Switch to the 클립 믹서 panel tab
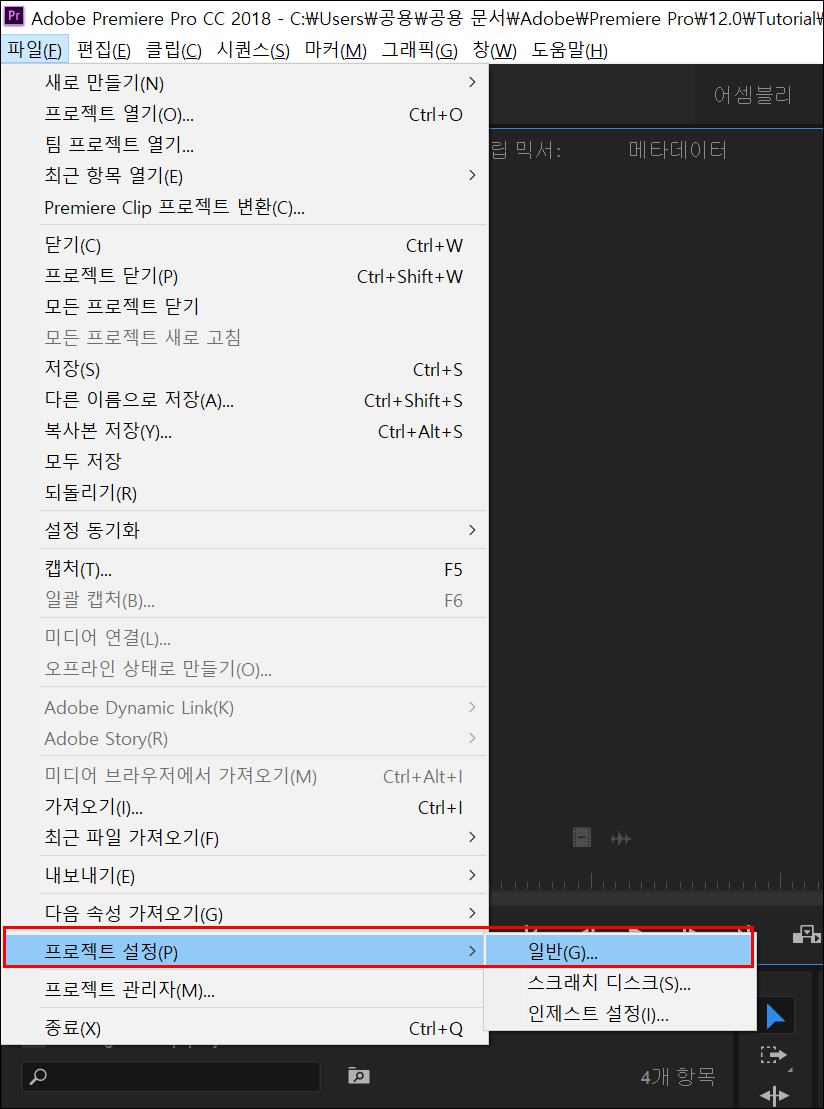Viewport: 824px width, 1109px height. [525, 150]
